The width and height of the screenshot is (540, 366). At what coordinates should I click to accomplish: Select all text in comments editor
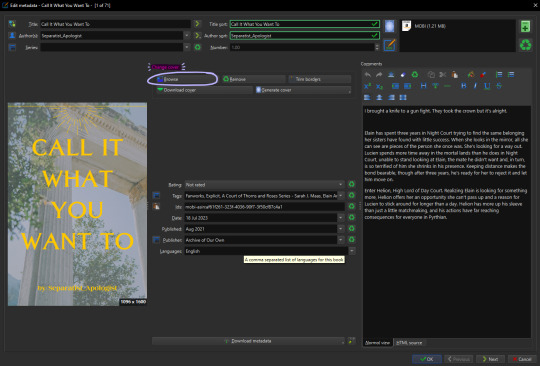pos(391,74)
